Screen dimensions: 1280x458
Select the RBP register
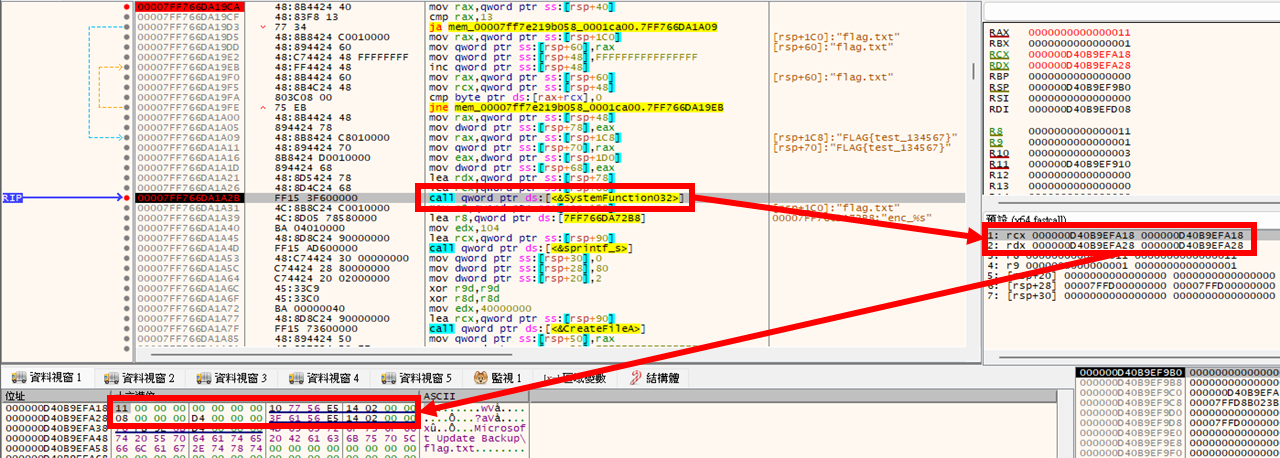click(998, 76)
